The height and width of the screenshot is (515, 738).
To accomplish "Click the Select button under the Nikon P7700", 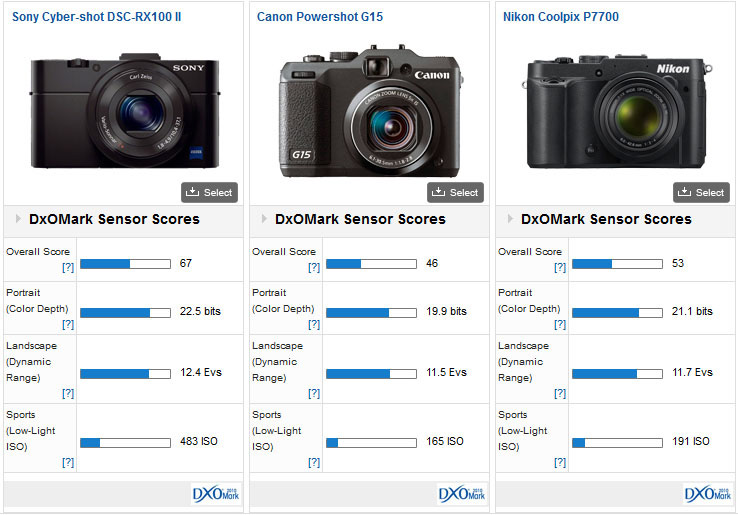I will tap(701, 193).
